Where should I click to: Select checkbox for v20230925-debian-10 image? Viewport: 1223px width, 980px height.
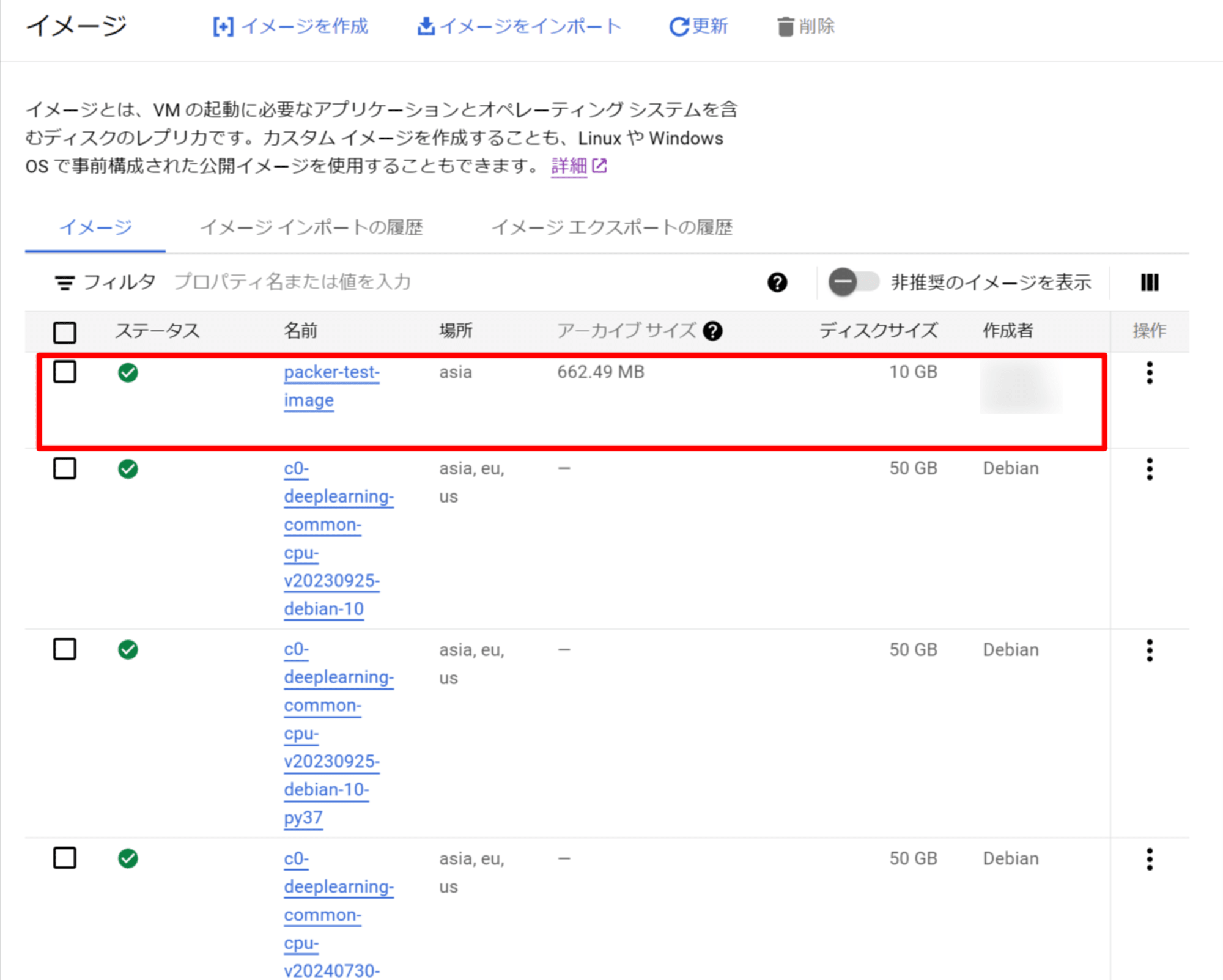(x=65, y=468)
